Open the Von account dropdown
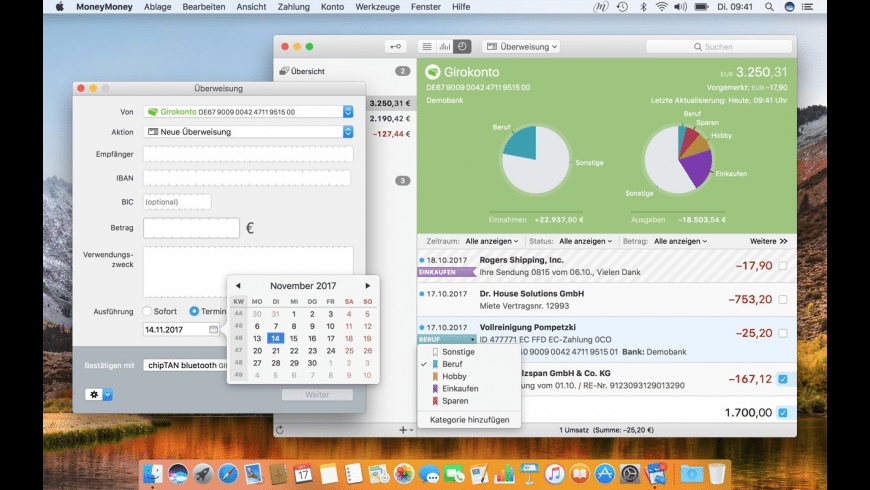Image resolution: width=870 pixels, height=490 pixels. point(248,112)
